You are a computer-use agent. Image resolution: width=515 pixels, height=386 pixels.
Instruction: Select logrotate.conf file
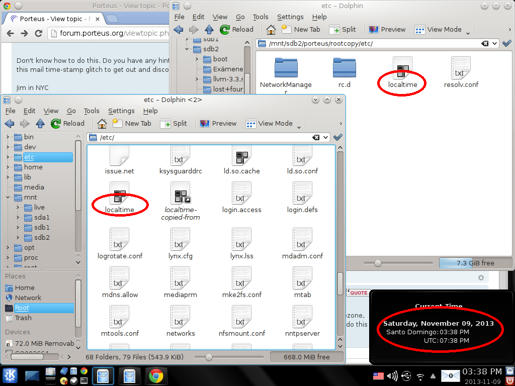coord(119,244)
